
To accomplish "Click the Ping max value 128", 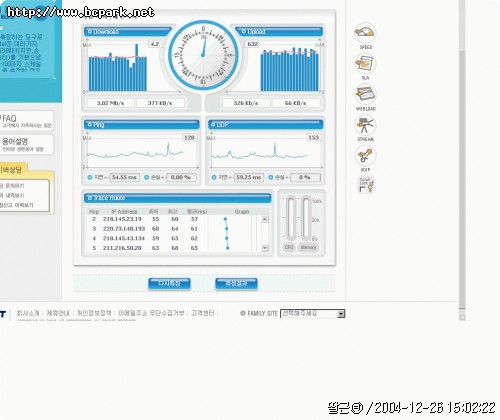I will pyautogui.click(x=189, y=138).
